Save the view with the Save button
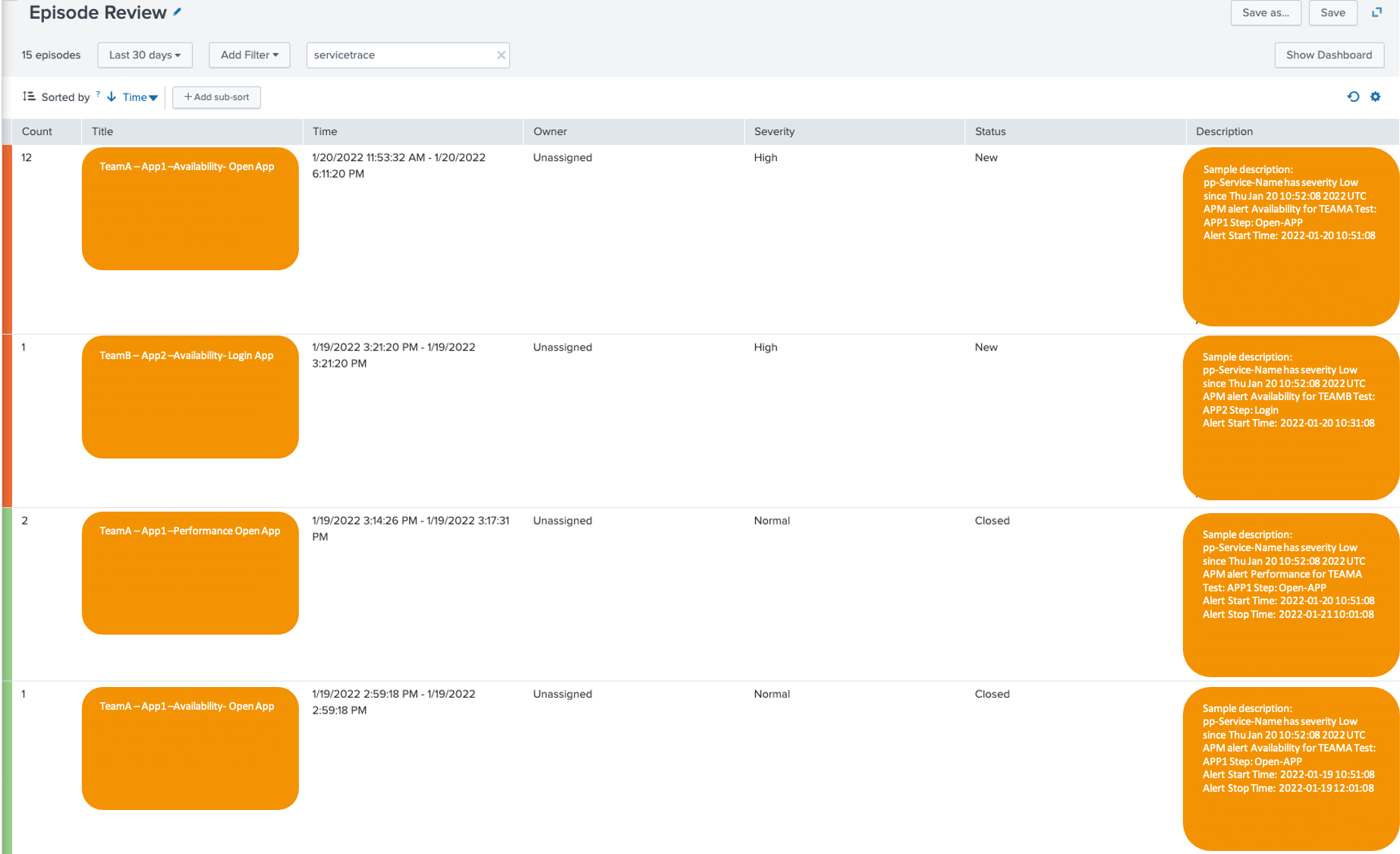 [1332, 13]
